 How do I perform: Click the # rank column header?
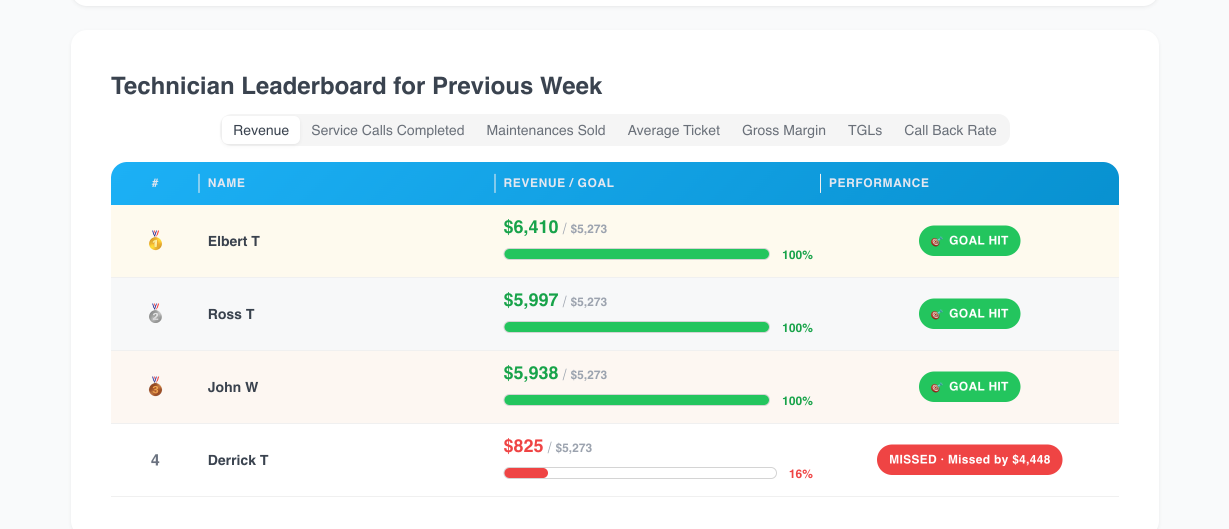[155, 183]
